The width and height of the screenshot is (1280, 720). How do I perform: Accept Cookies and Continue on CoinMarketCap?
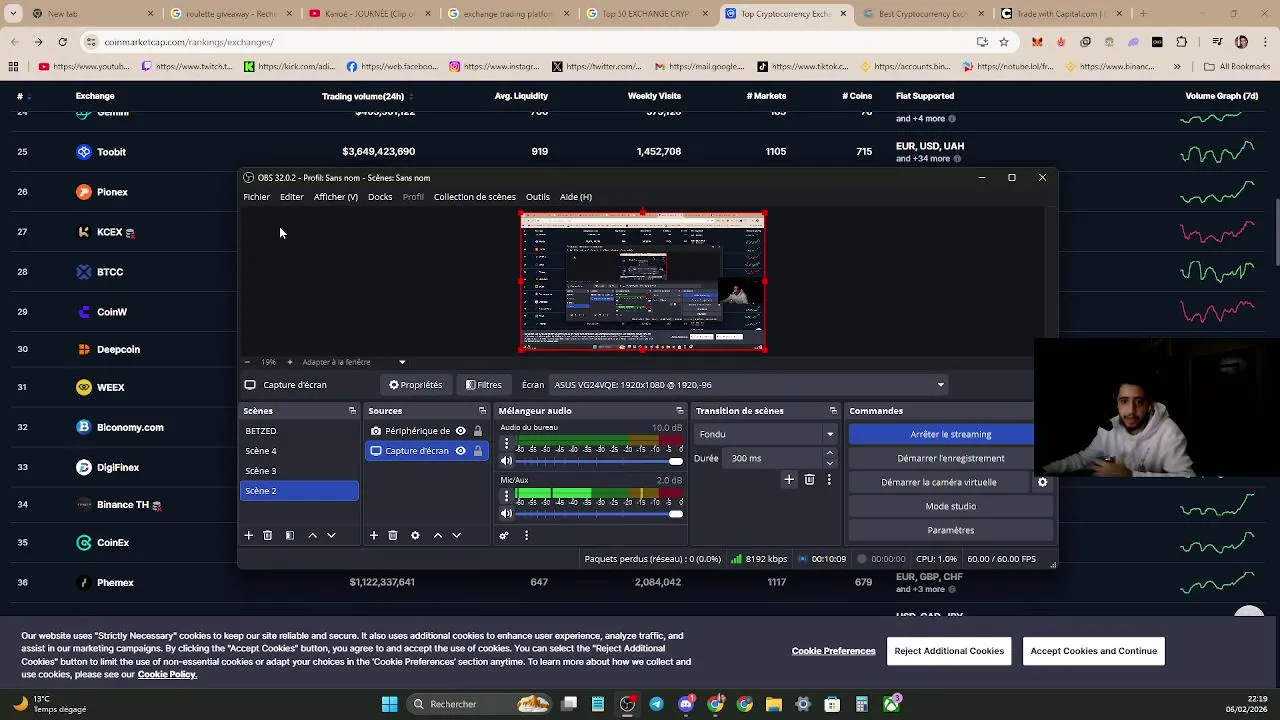click(x=1093, y=651)
